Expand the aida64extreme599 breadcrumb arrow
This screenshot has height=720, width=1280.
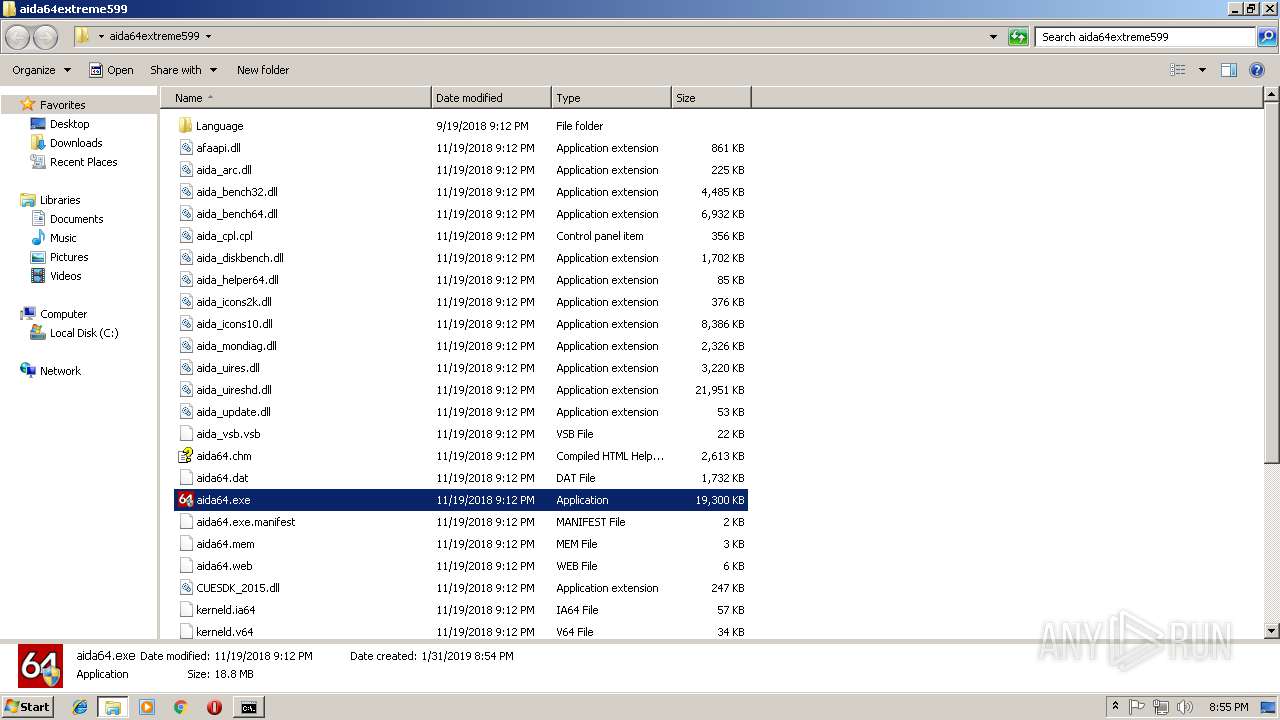208,37
